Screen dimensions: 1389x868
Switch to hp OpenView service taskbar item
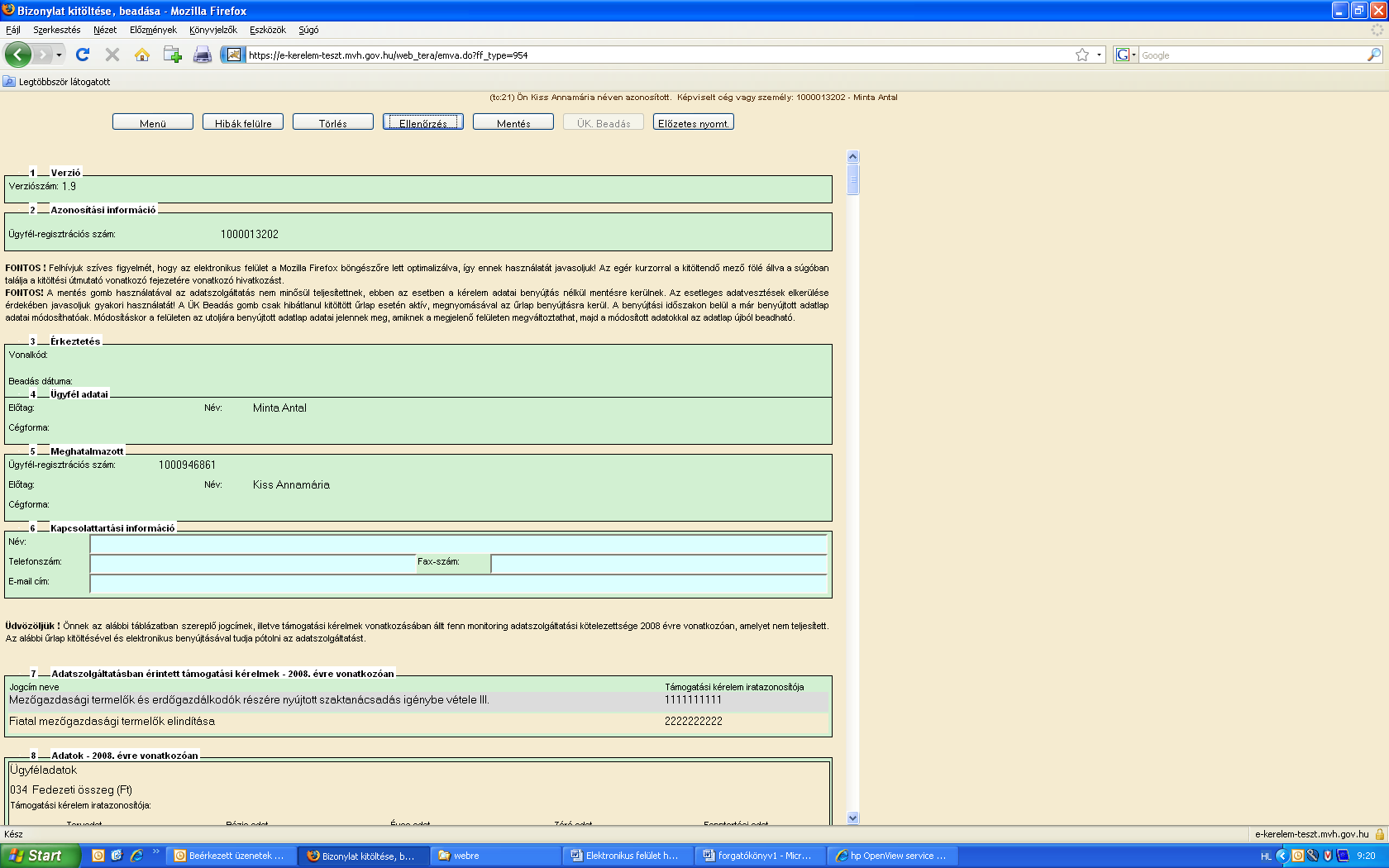[x=892, y=856]
